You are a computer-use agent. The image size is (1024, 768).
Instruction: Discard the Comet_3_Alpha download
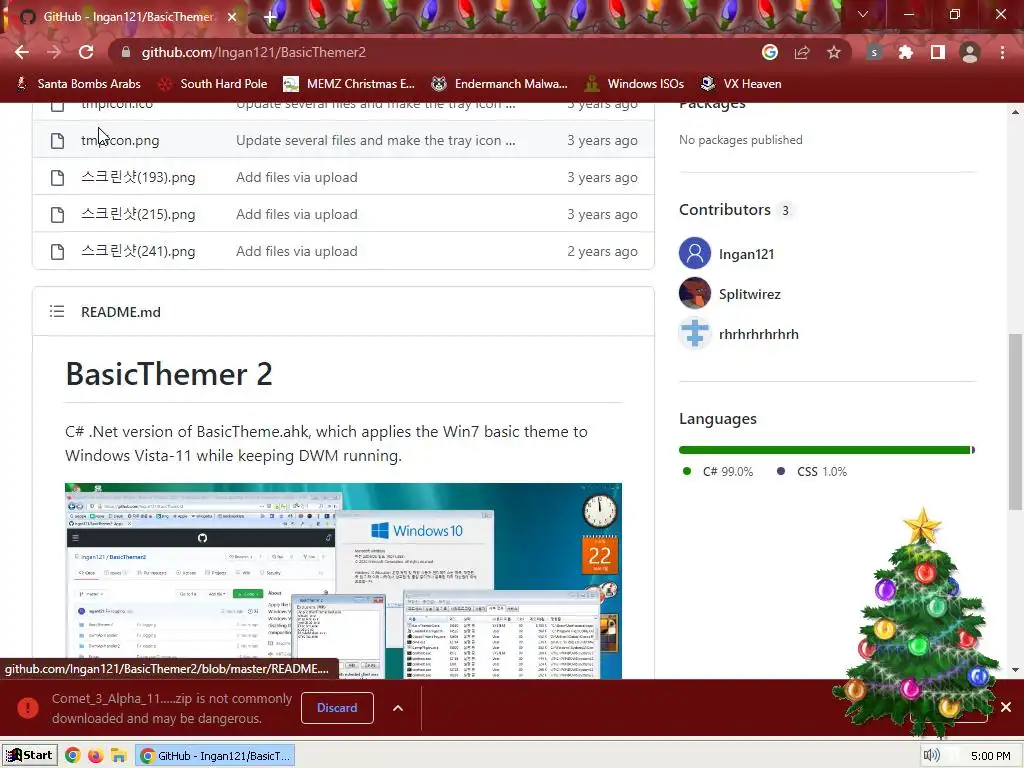pos(337,708)
